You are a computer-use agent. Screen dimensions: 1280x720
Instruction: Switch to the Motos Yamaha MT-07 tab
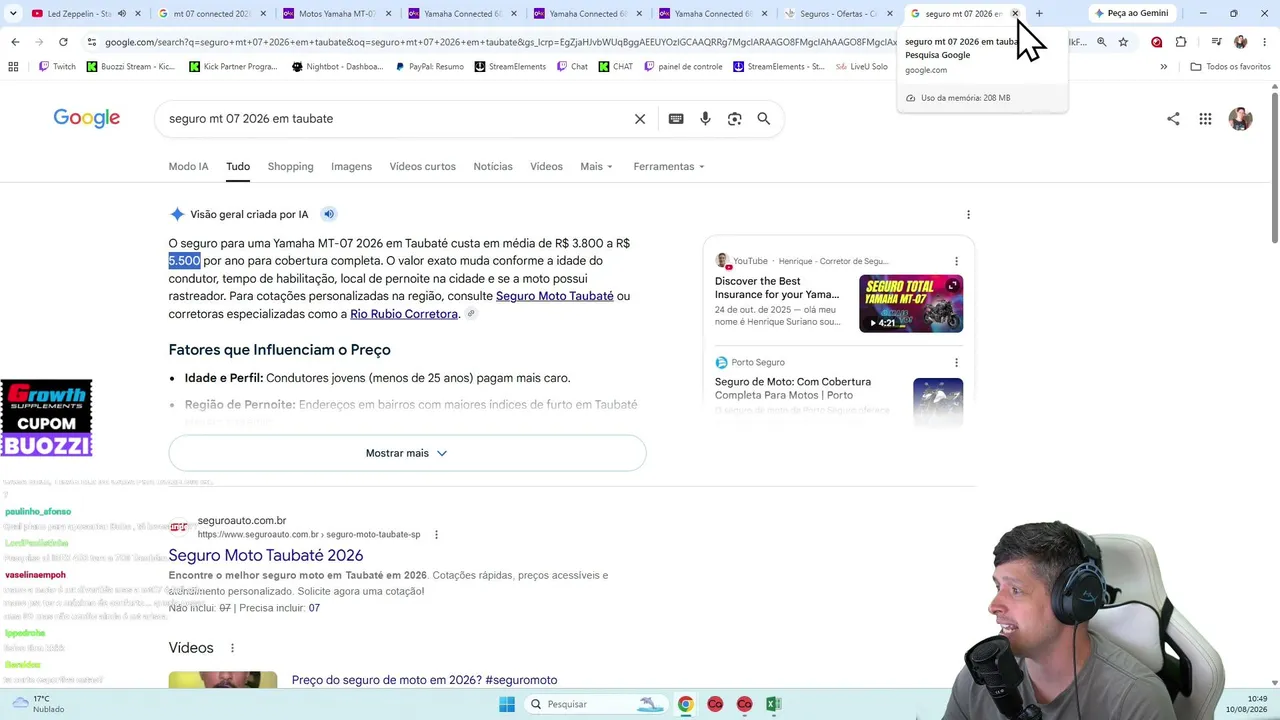pyautogui.click(x=336, y=14)
